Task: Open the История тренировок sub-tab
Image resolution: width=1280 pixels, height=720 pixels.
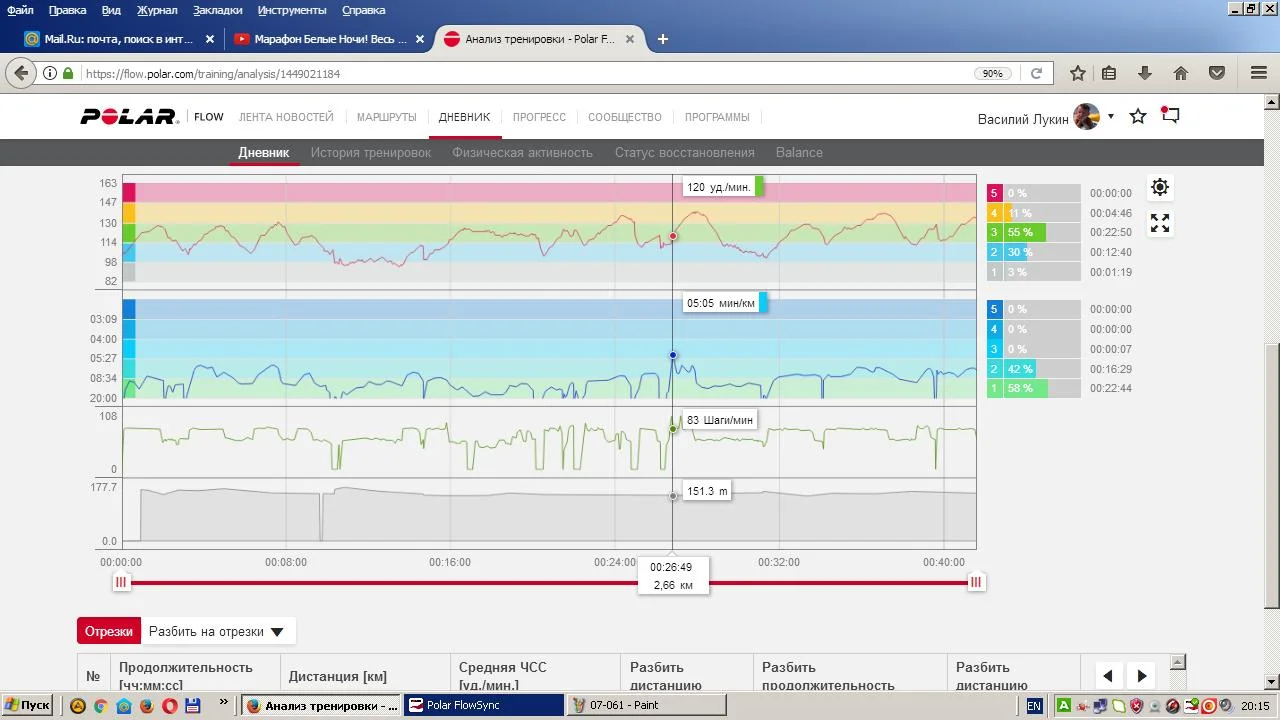Action: pos(370,153)
